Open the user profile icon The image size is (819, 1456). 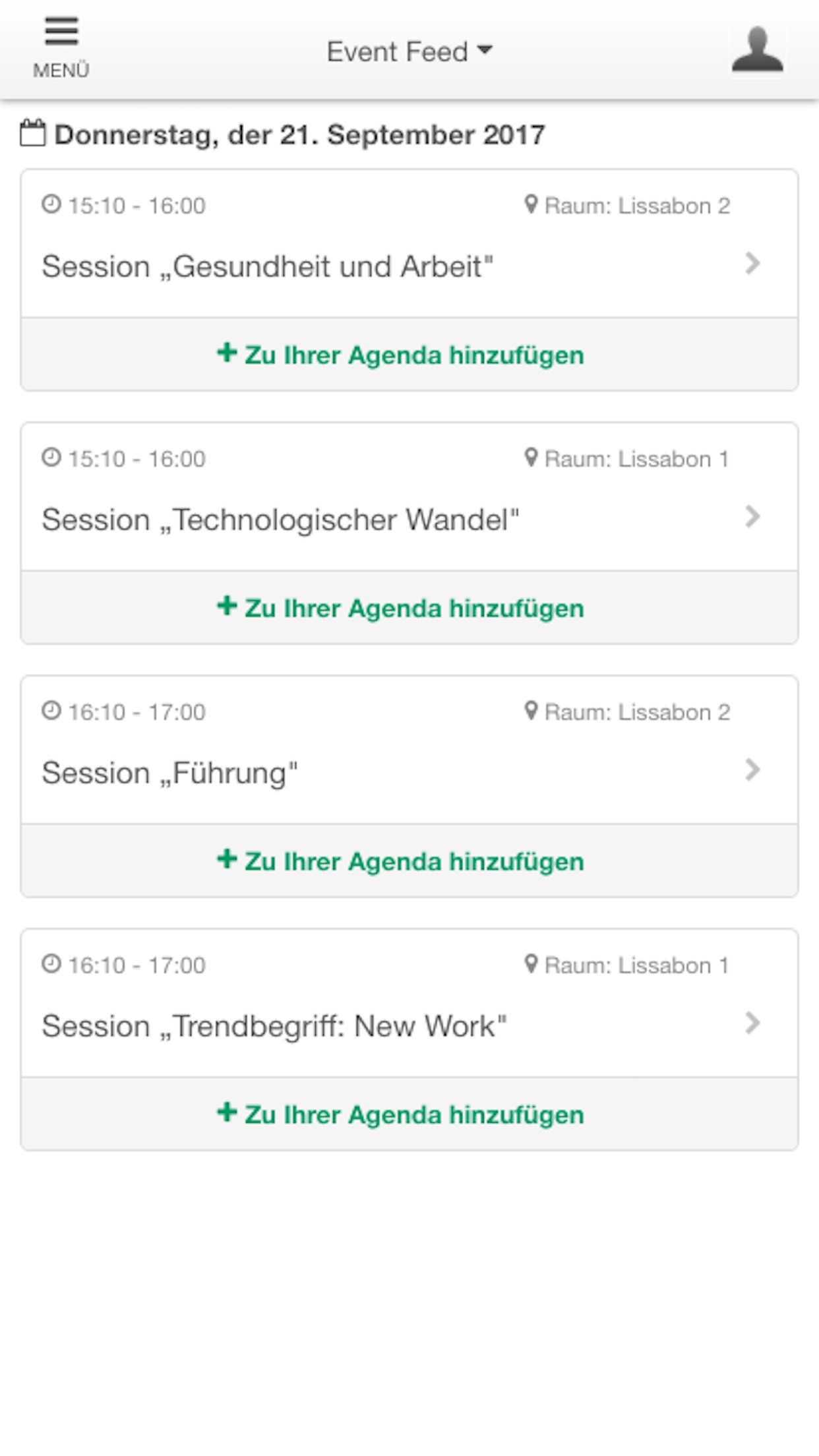click(x=757, y=49)
